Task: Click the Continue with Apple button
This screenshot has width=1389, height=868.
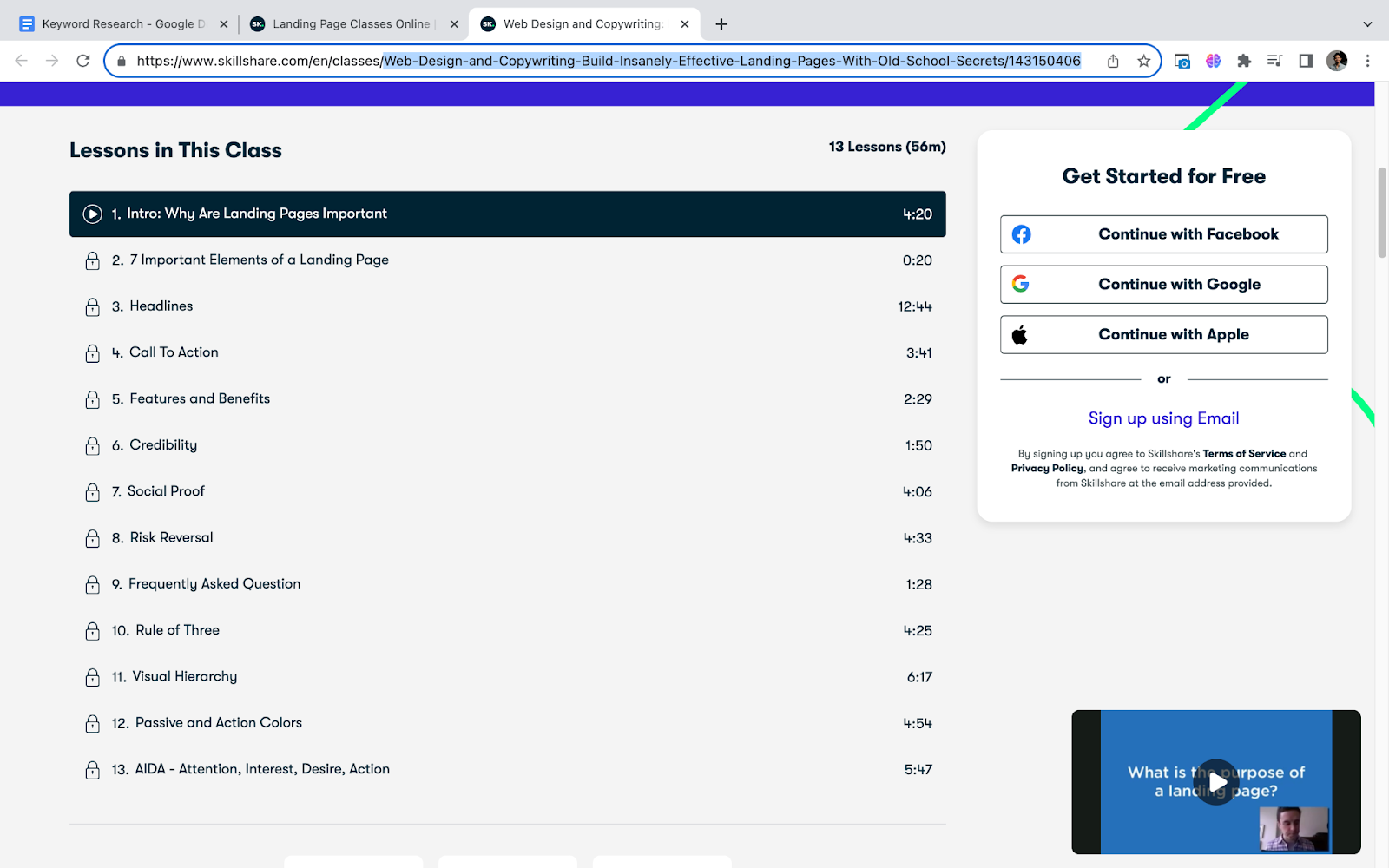Action: click(x=1164, y=335)
